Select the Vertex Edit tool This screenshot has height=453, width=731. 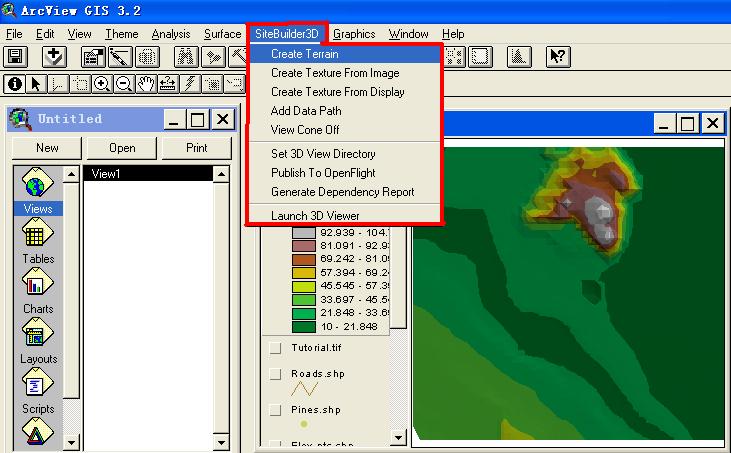pyautogui.click(x=58, y=84)
